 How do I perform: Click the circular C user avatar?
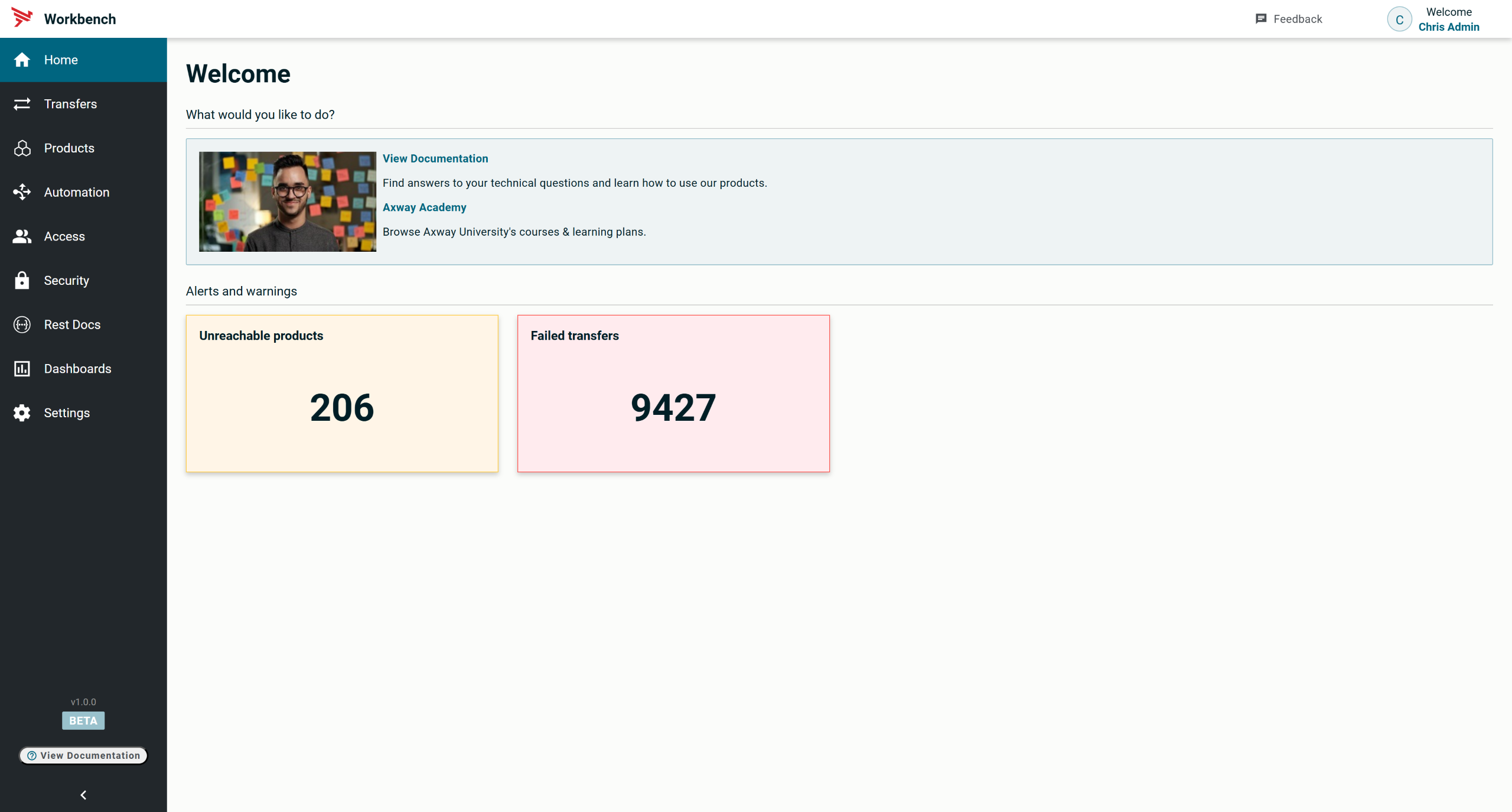pos(1399,20)
